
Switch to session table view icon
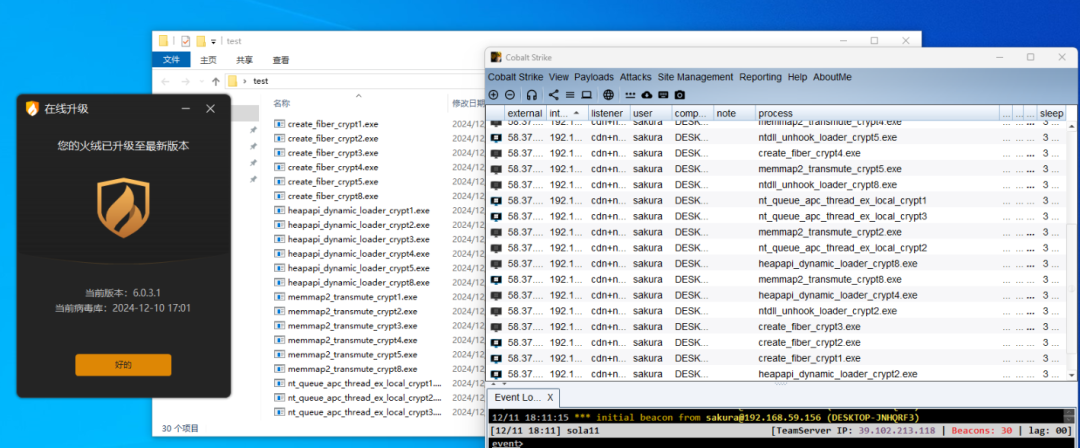[x=570, y=94]
